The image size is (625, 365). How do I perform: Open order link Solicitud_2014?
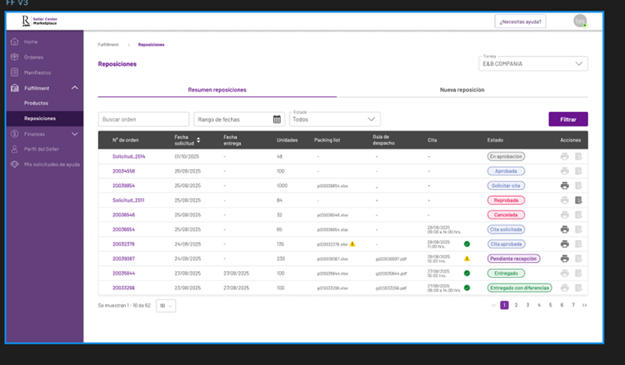pos(129,157)
